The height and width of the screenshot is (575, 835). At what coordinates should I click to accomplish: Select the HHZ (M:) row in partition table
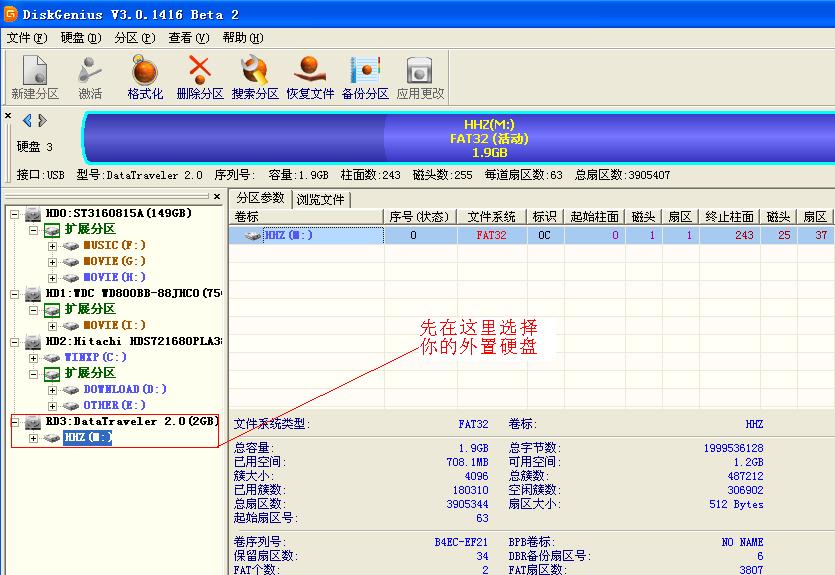(532, 235)
